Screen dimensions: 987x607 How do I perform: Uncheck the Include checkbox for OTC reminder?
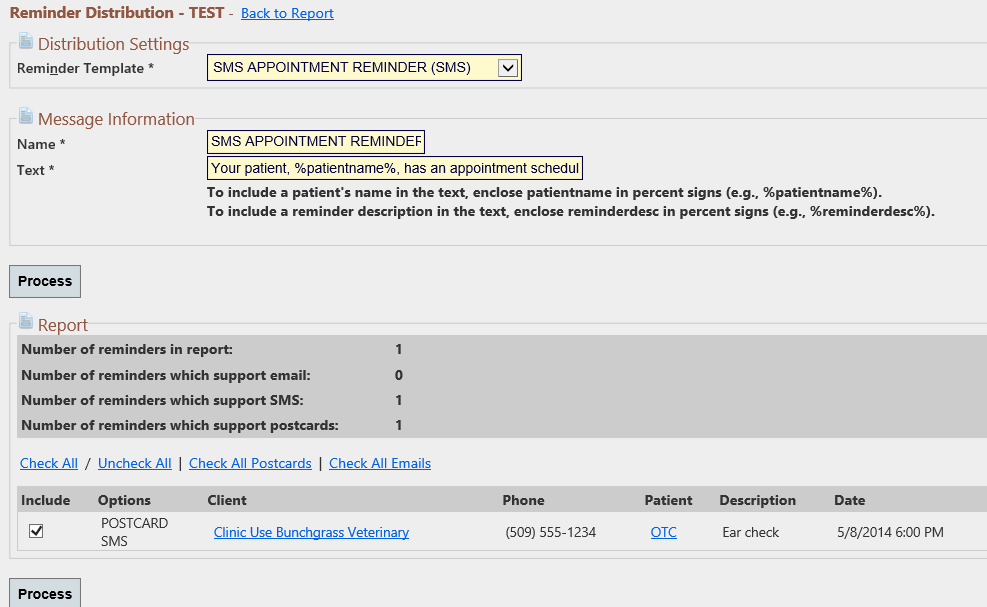37,531
